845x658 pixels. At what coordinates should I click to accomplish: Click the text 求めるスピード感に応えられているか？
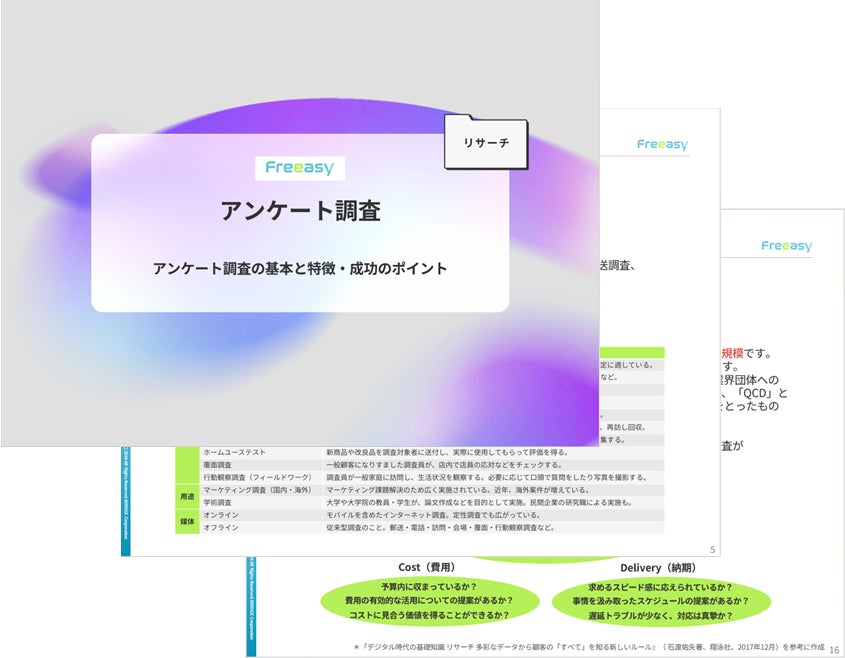(x=661, y=587)
